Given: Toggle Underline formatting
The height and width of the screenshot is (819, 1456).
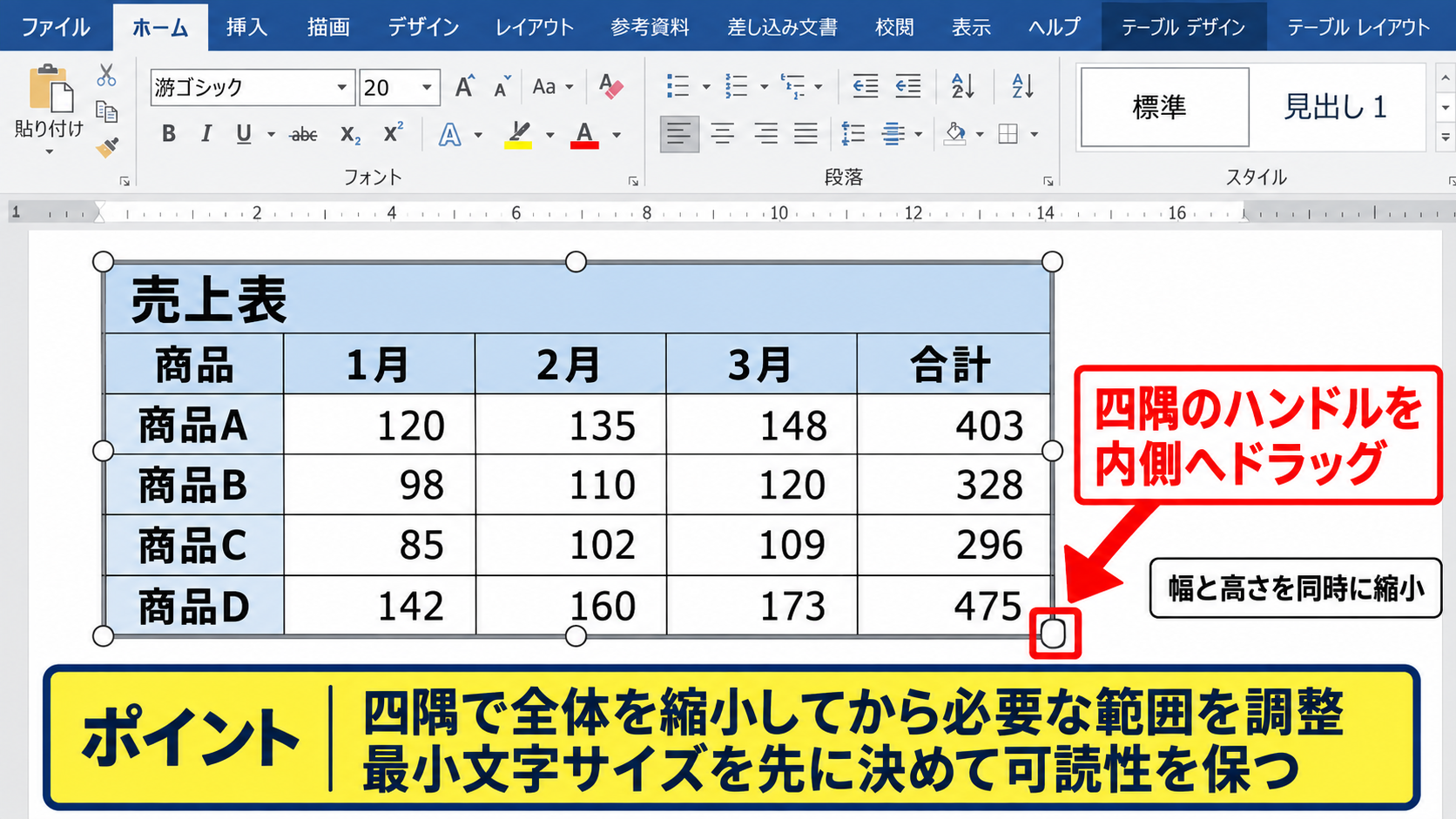Looking at the screenshot, I should tap(244, 134).
